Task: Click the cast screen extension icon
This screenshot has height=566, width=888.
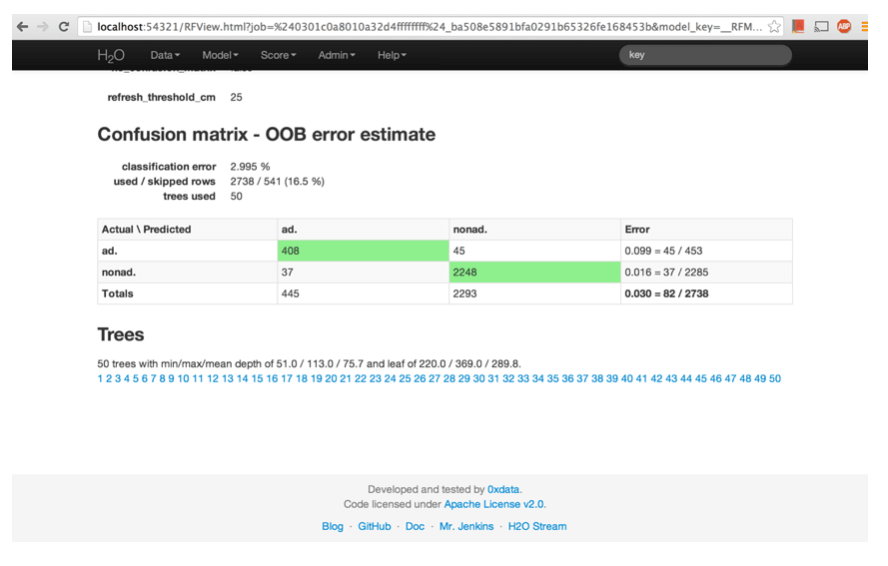Action: [x=821, y=26]
